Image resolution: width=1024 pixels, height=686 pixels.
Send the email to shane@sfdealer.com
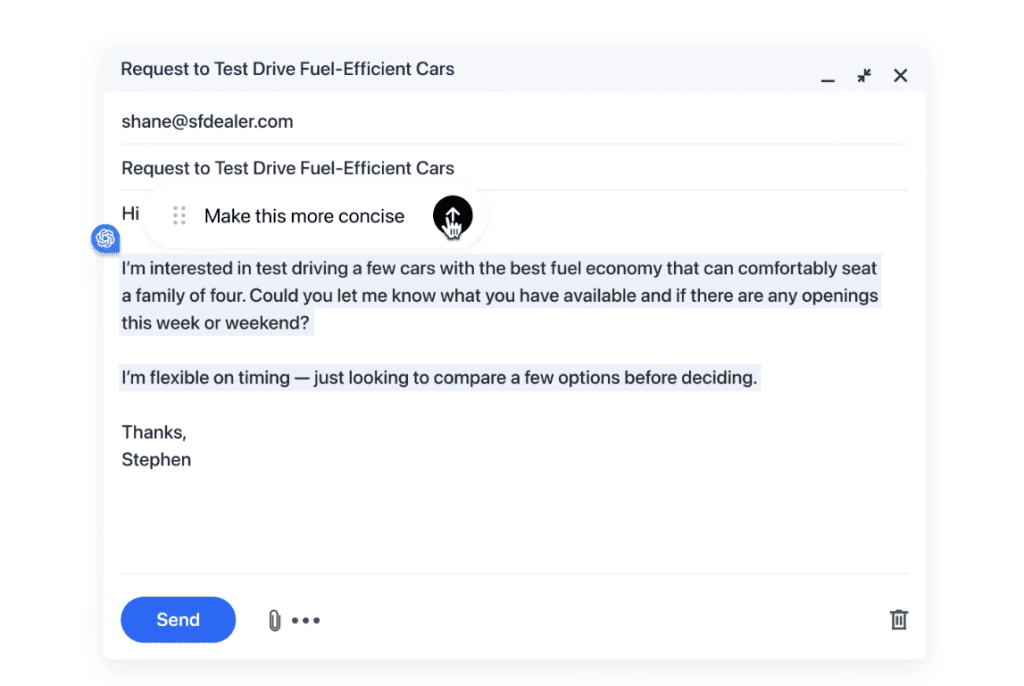pyautogui.click(x=178, y=620)
